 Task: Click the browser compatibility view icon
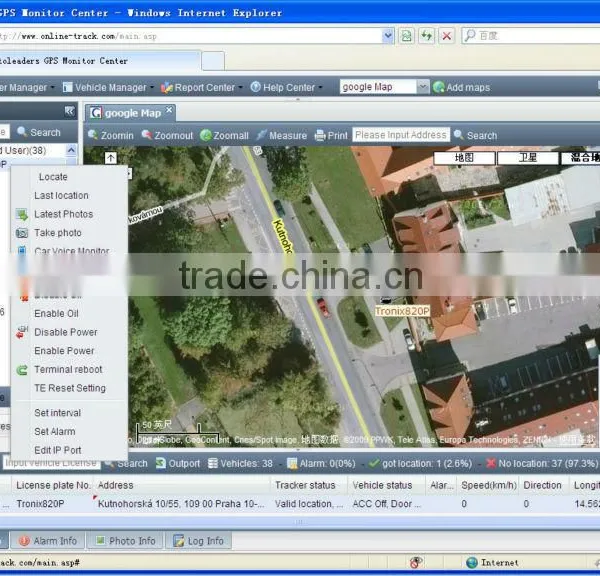click(407, 36)
